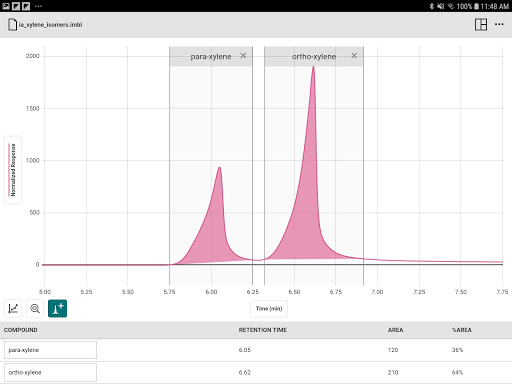Viewport: 512px width, 384px height.
Task: Open the file icon beside ia_xylene_isomers.imbl
Action: (x=12, y=25)
